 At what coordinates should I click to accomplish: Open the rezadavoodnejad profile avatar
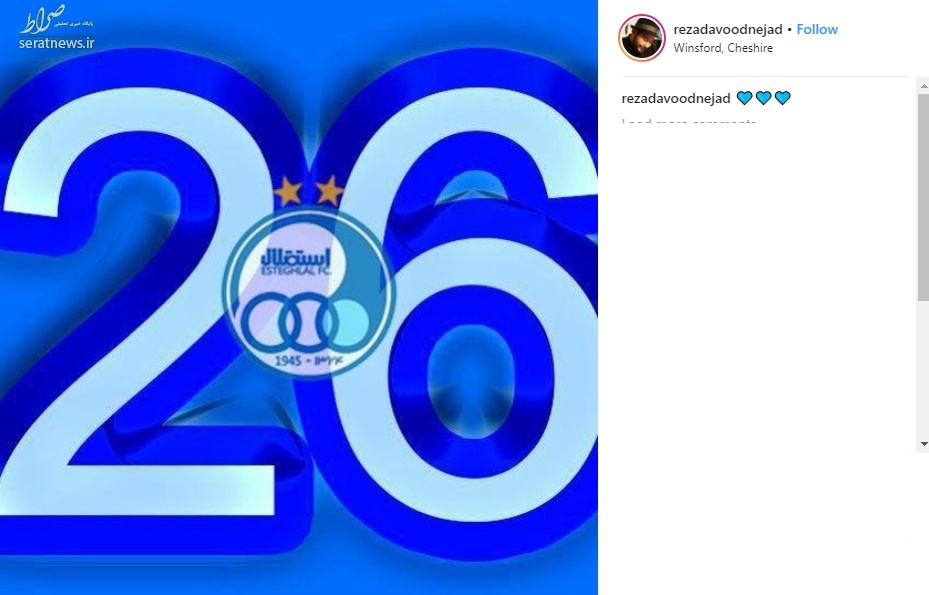642,38
